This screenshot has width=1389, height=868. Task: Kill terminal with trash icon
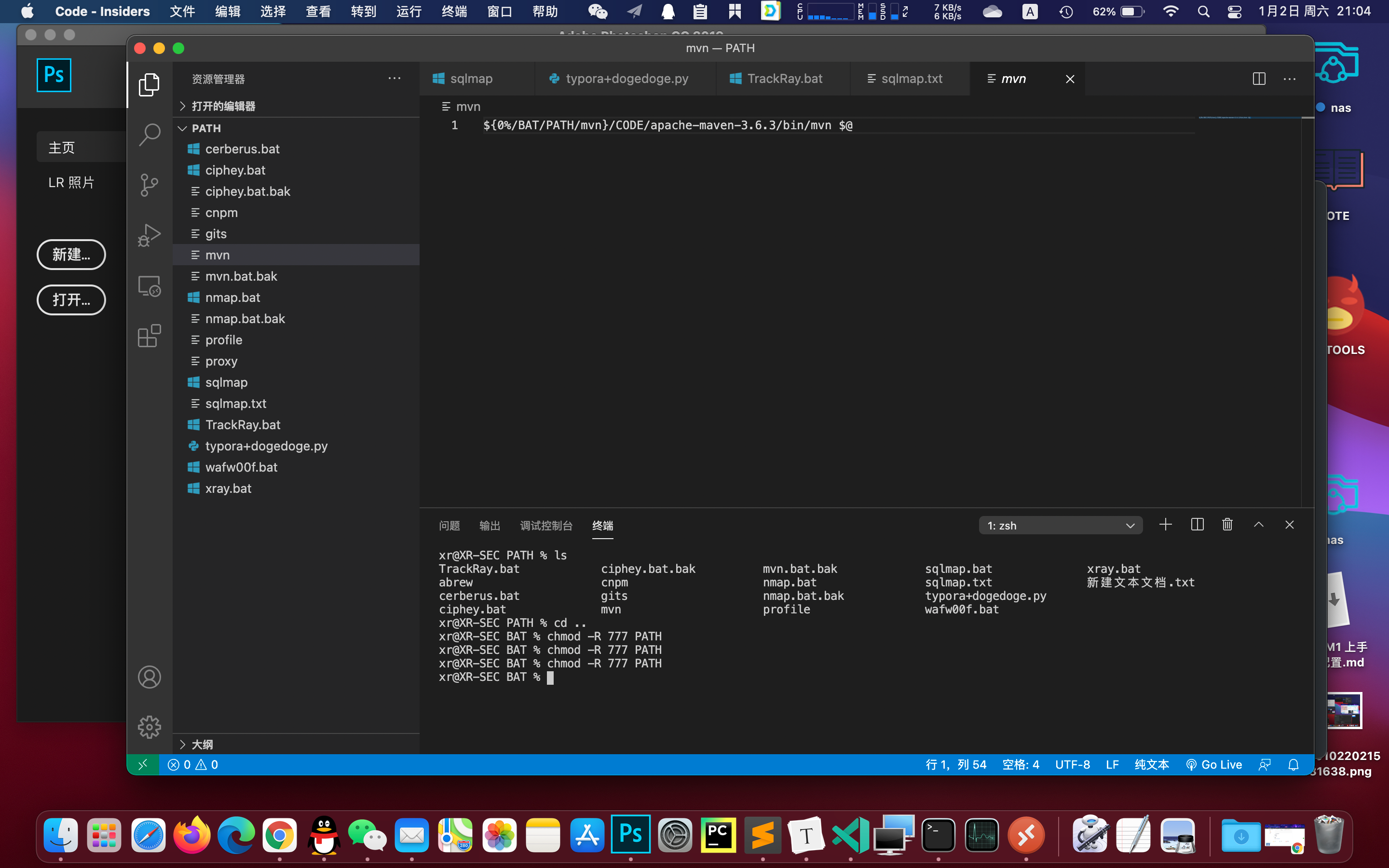[x=1227, y=525]
